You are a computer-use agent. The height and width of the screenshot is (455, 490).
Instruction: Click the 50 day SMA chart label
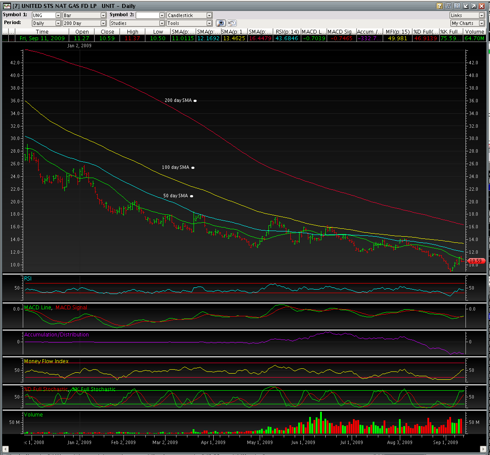pos(175,196)
